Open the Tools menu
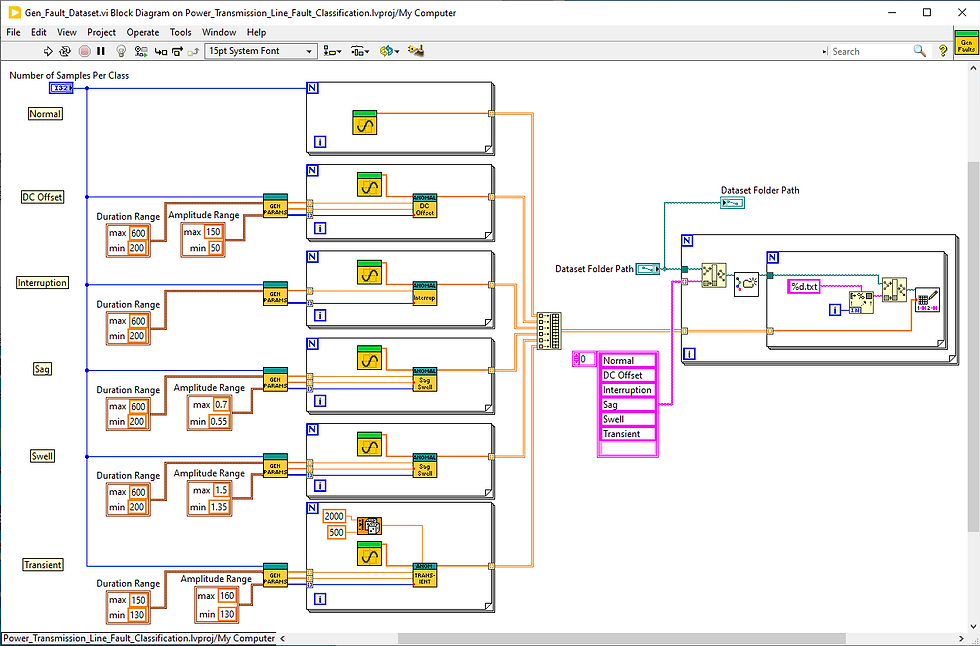Viewport: 980px width, 646px height. coord(181,32)
